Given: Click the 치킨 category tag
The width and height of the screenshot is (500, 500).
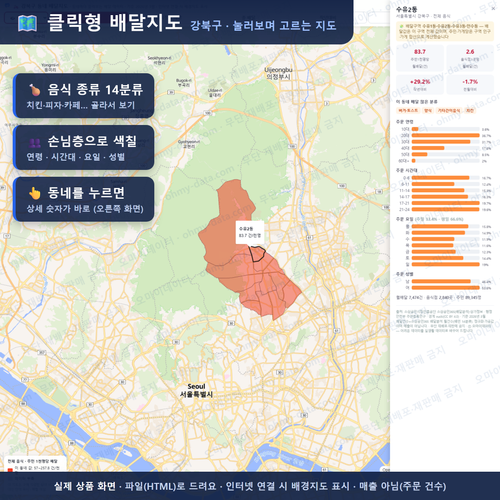Looking at the screenshot, I should 470,110.
